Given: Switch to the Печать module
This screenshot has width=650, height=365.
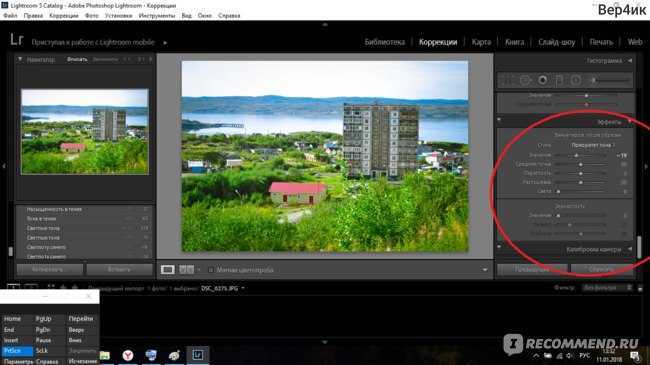Looking at the screenshot, I should (601, 42).
